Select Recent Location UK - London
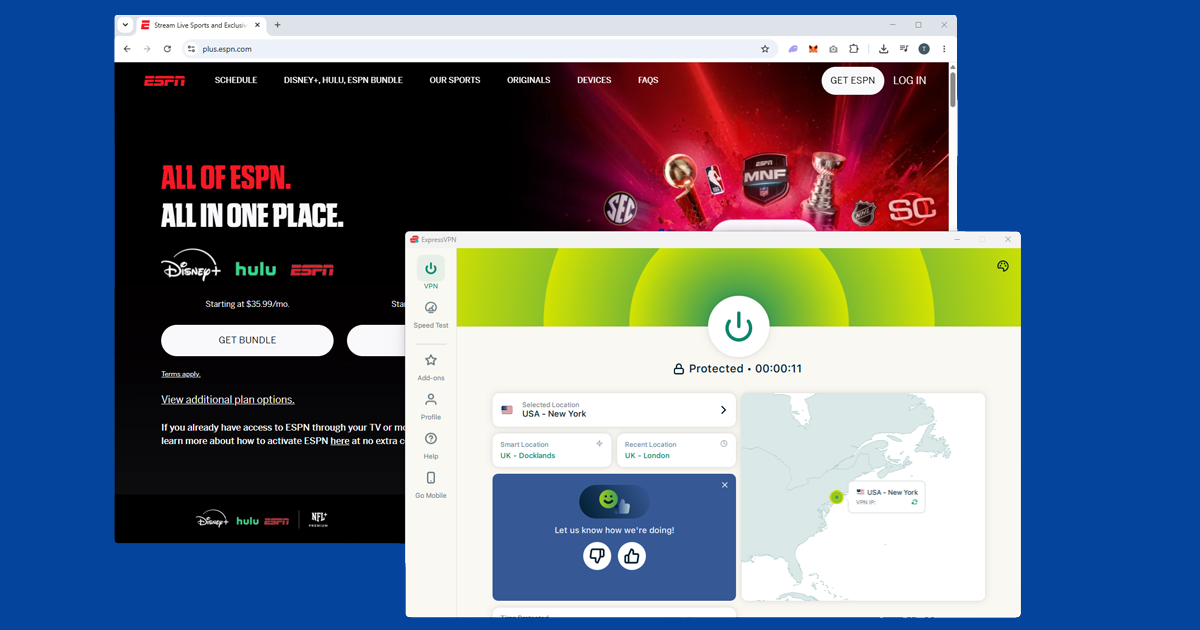1200x630 pixels. point(676,450)
